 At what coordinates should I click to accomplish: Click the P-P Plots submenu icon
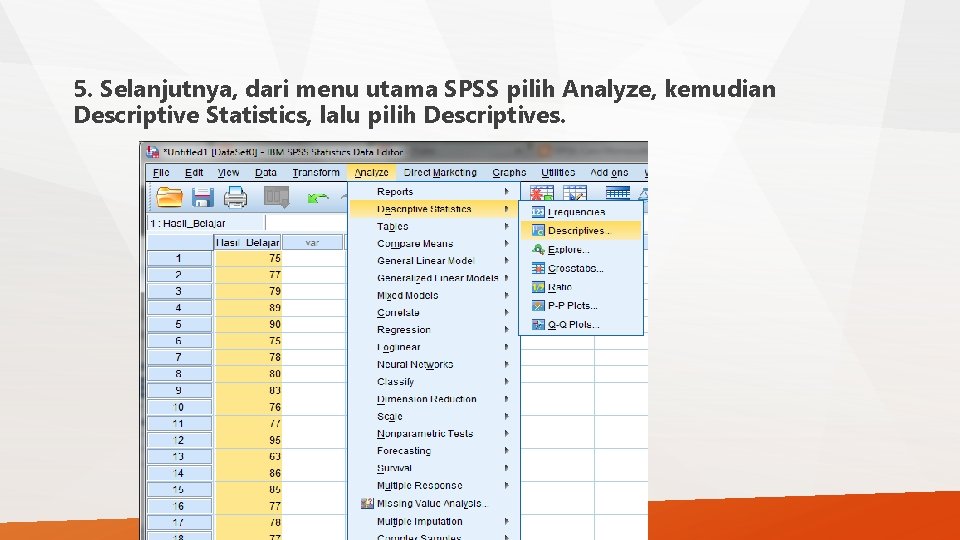pyautogui.click(x=538, y=306)
